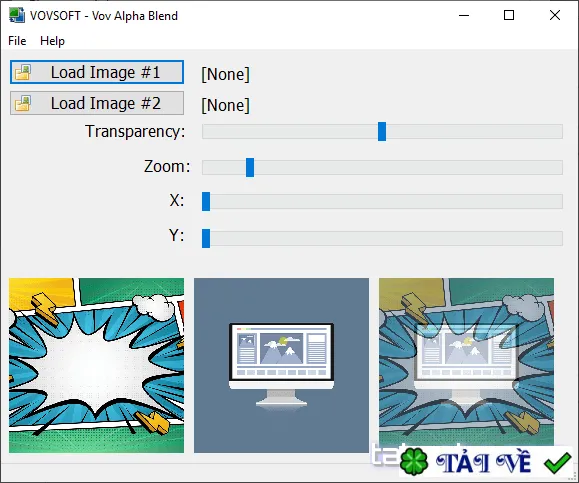Open the File menu

pyautogui.click(x=17, y=41)
